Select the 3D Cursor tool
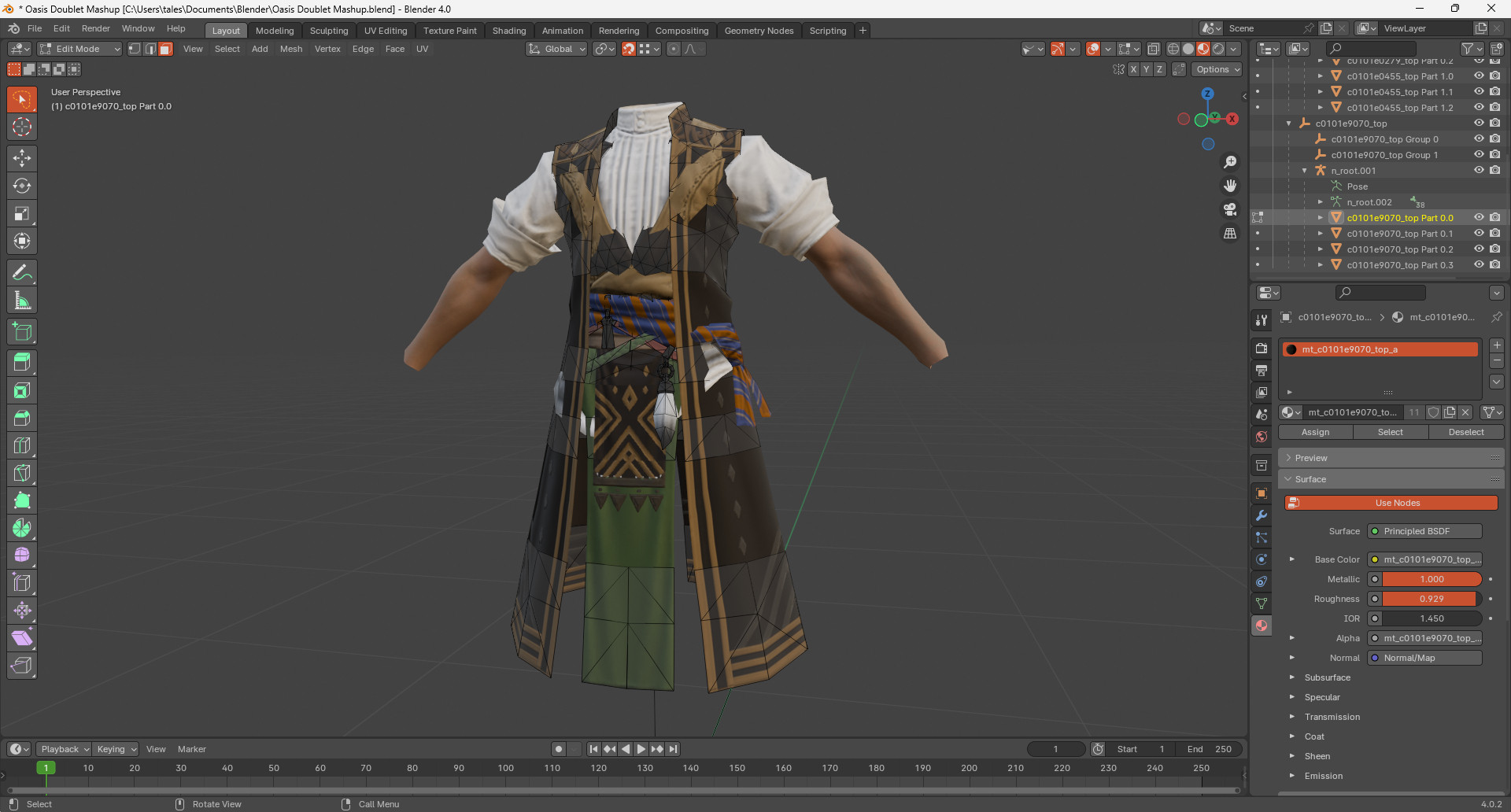Screen dimensions: 1511x812 tap(22, 127)
